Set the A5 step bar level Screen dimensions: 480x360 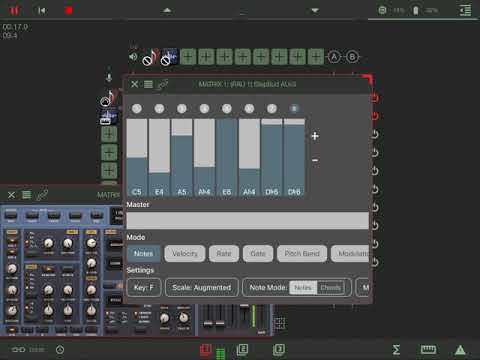182,157
